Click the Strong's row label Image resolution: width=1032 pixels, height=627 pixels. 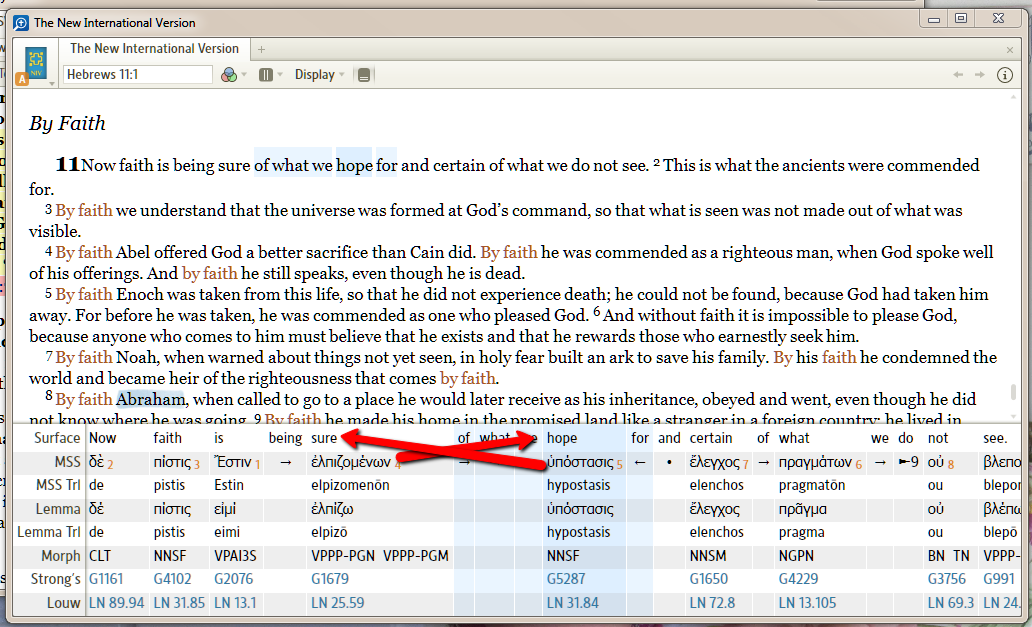tap(55, 580)
